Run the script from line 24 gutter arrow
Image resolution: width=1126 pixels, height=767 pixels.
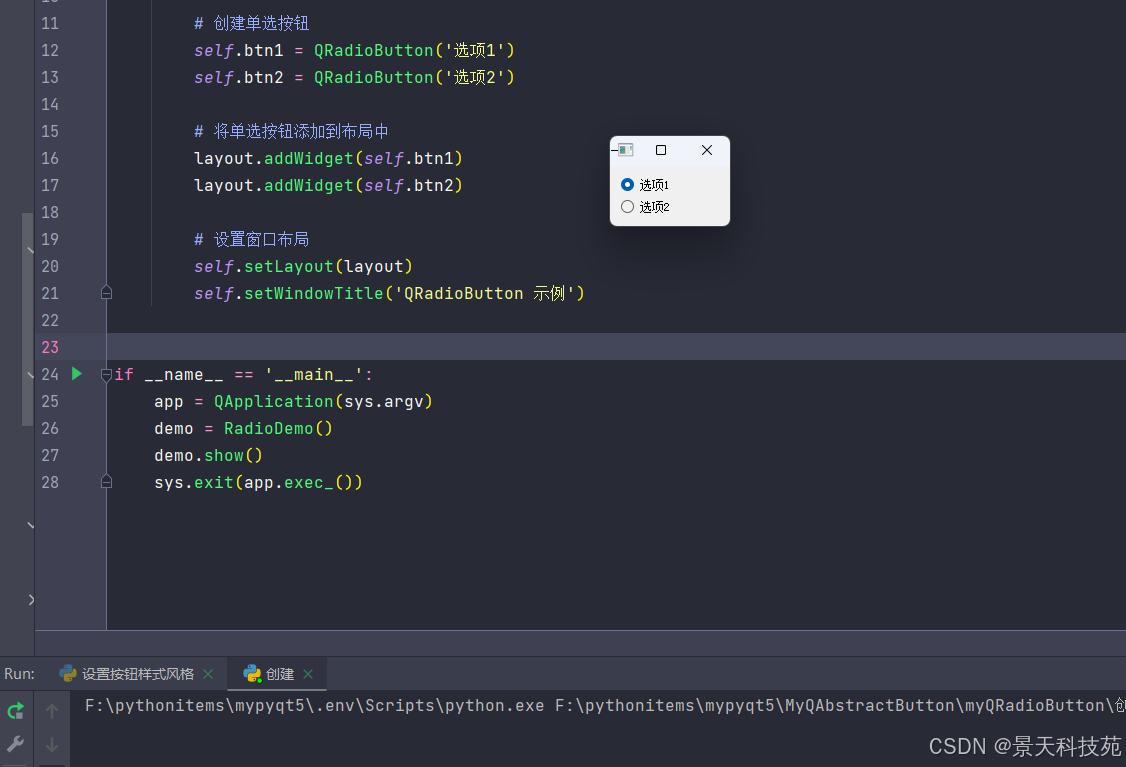(77, 373)
